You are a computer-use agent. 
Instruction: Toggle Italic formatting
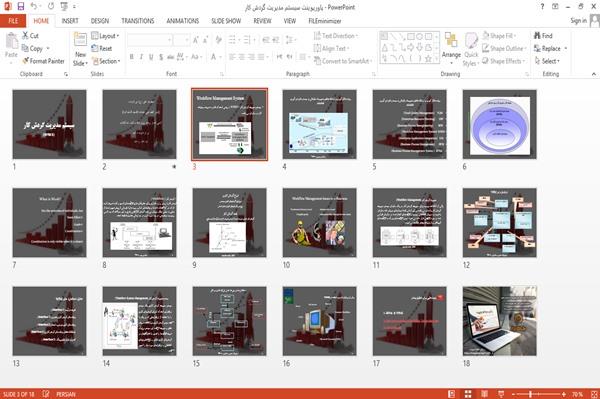coord(141,57)
